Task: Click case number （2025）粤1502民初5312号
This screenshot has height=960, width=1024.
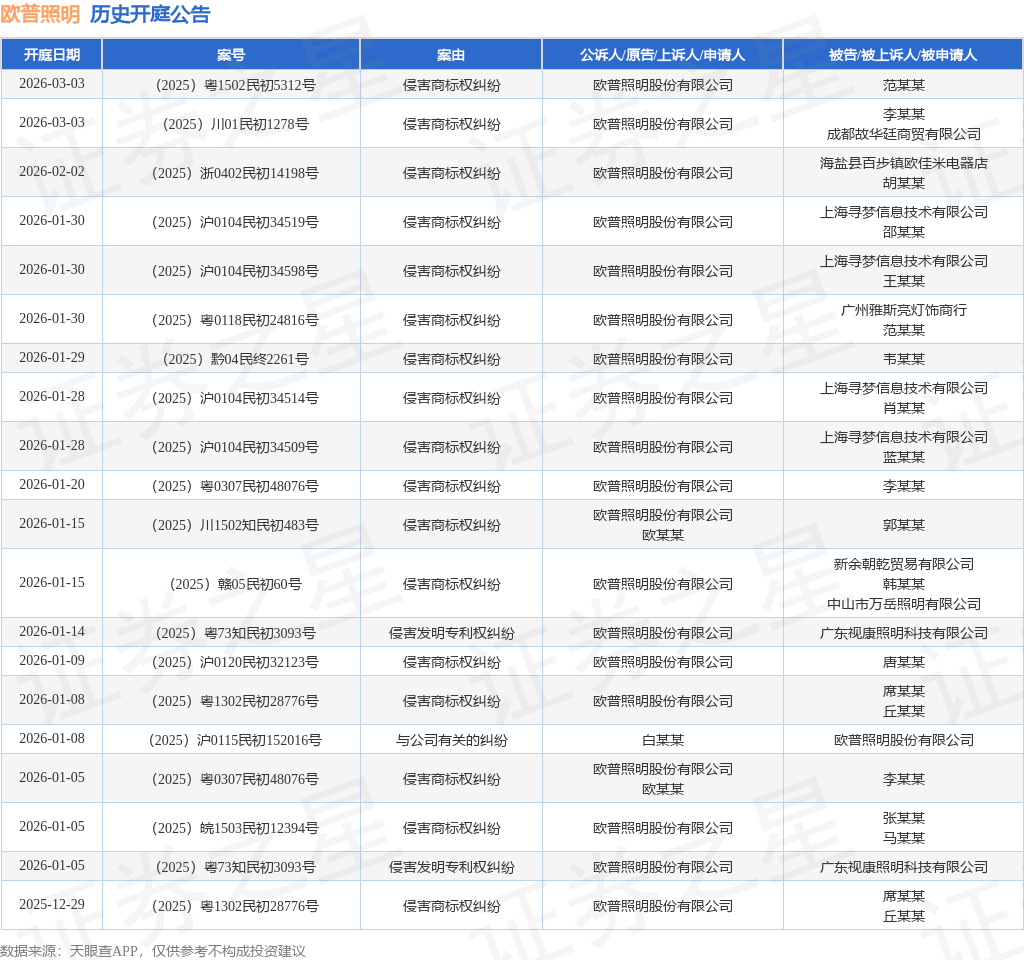Action: 236,85
